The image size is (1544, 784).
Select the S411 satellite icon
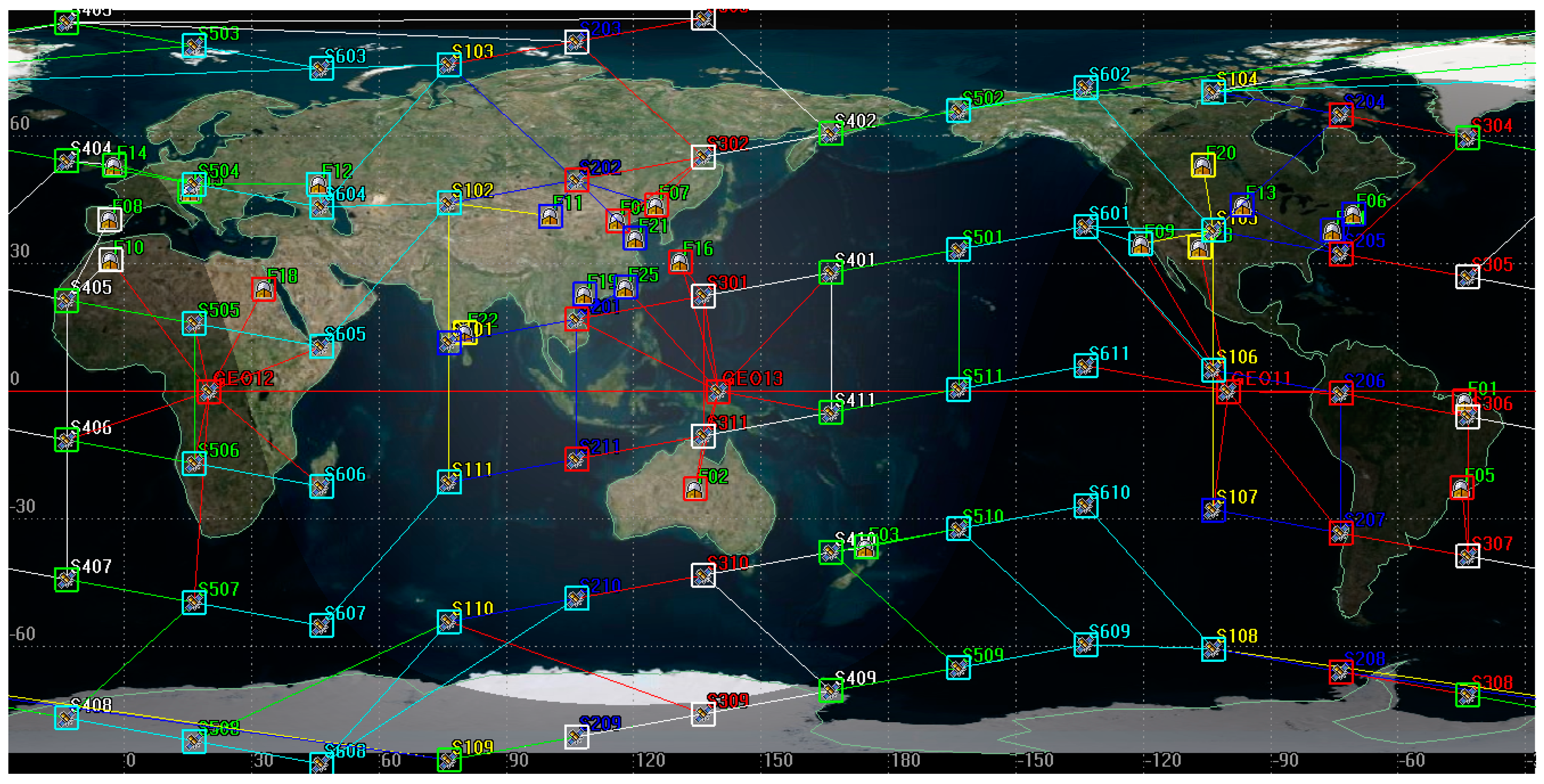click(x=831, y=412)
